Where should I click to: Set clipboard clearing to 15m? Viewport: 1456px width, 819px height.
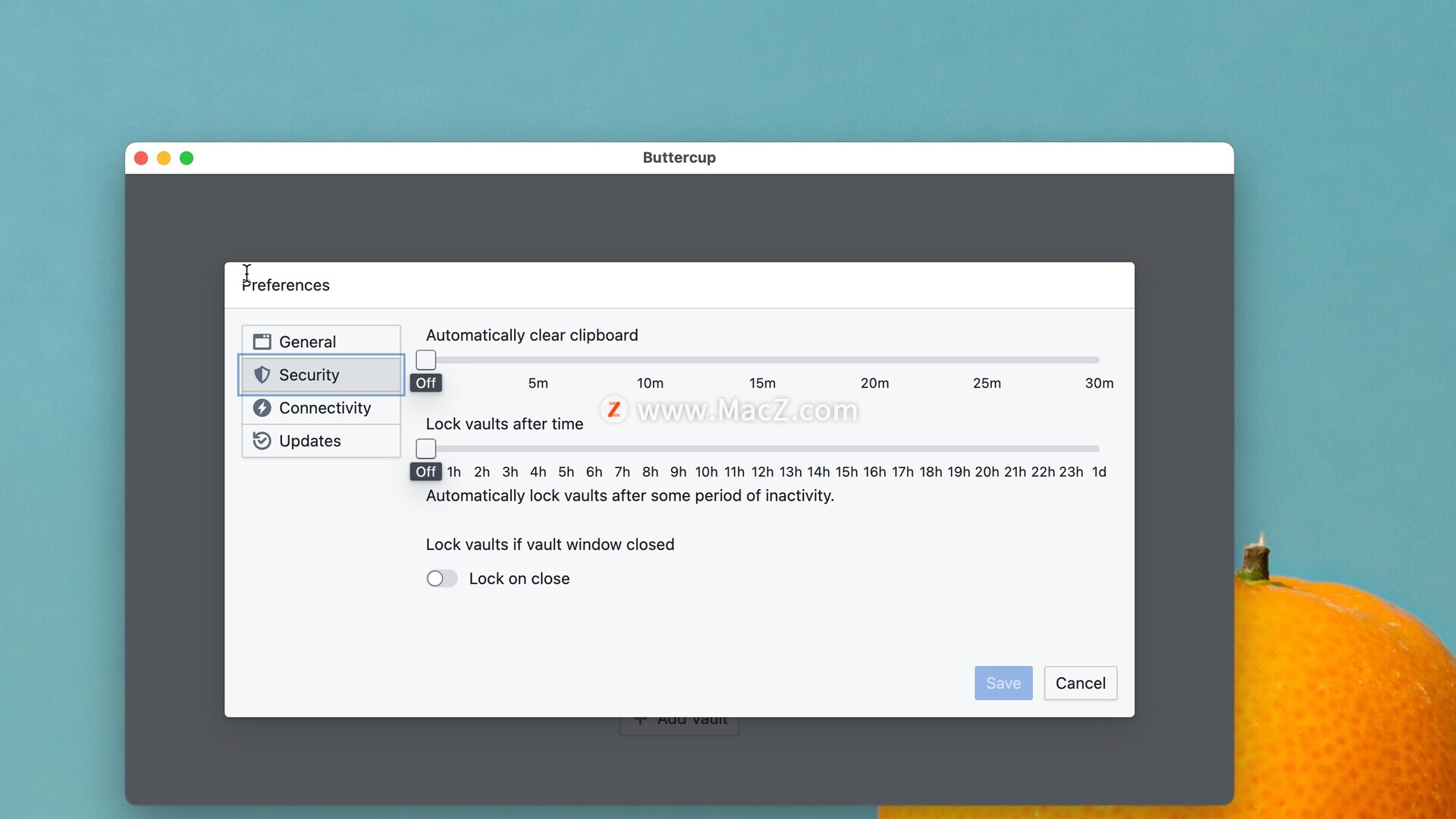click(762, 383)
